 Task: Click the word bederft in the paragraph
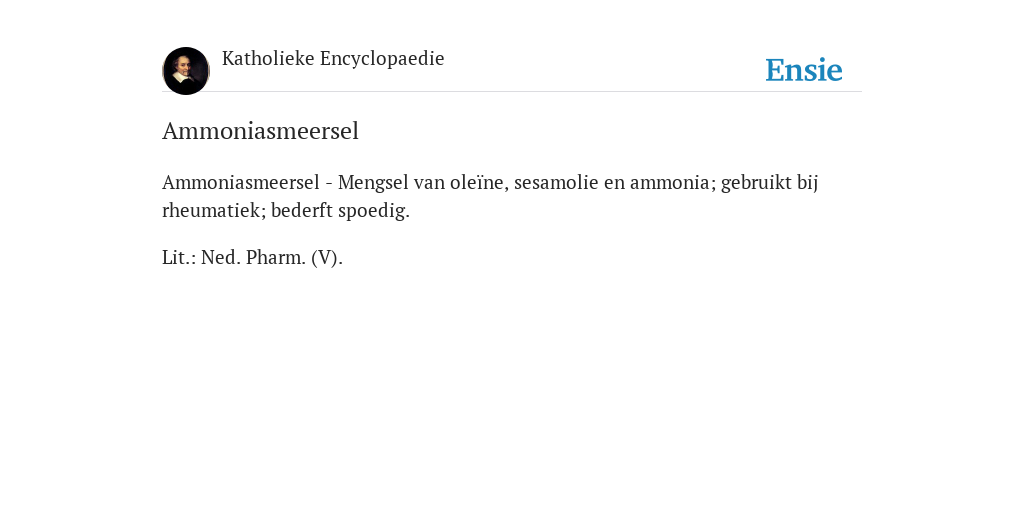click(x=301, y=211)
